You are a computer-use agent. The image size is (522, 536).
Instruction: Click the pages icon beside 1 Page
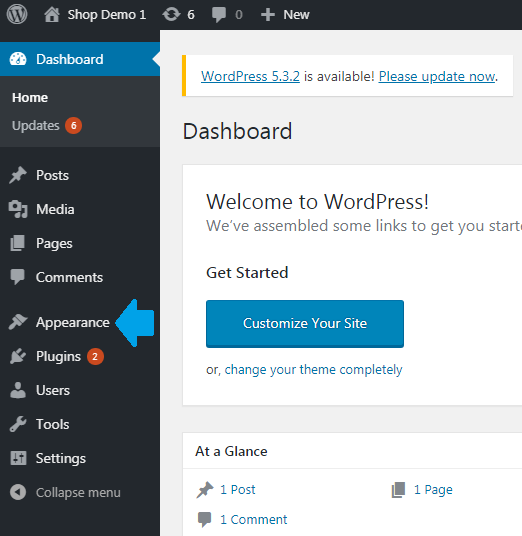(398, 490)
